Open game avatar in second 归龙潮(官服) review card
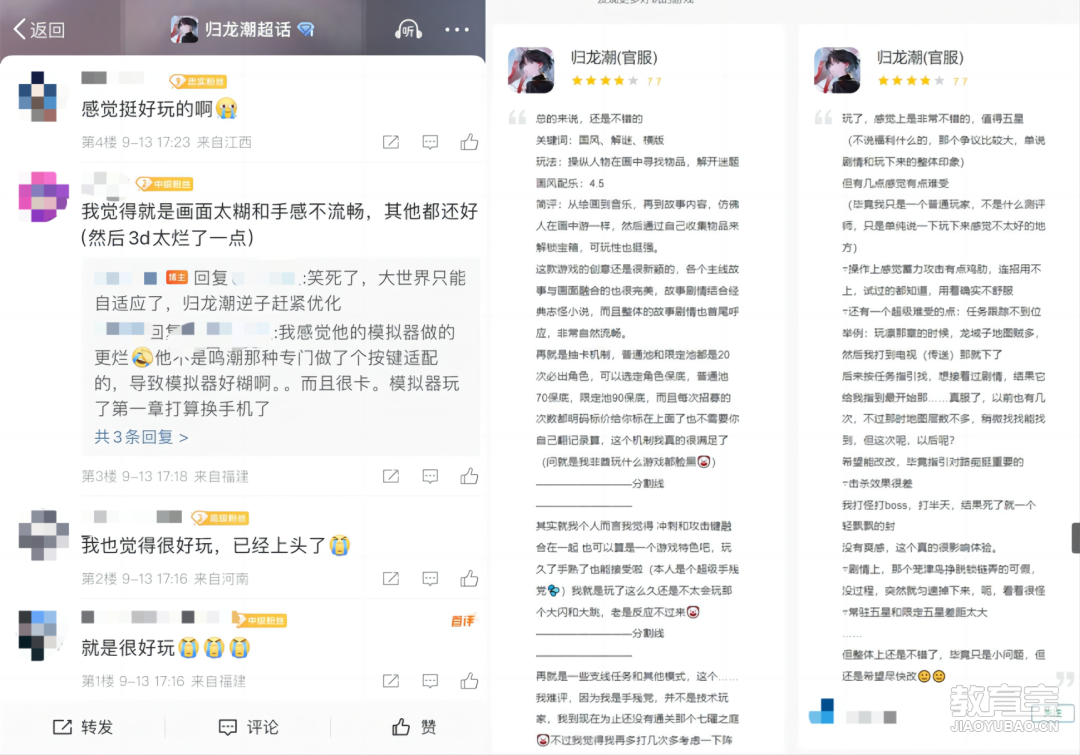Screen dimensions: 1080x755 coord(837,70)
